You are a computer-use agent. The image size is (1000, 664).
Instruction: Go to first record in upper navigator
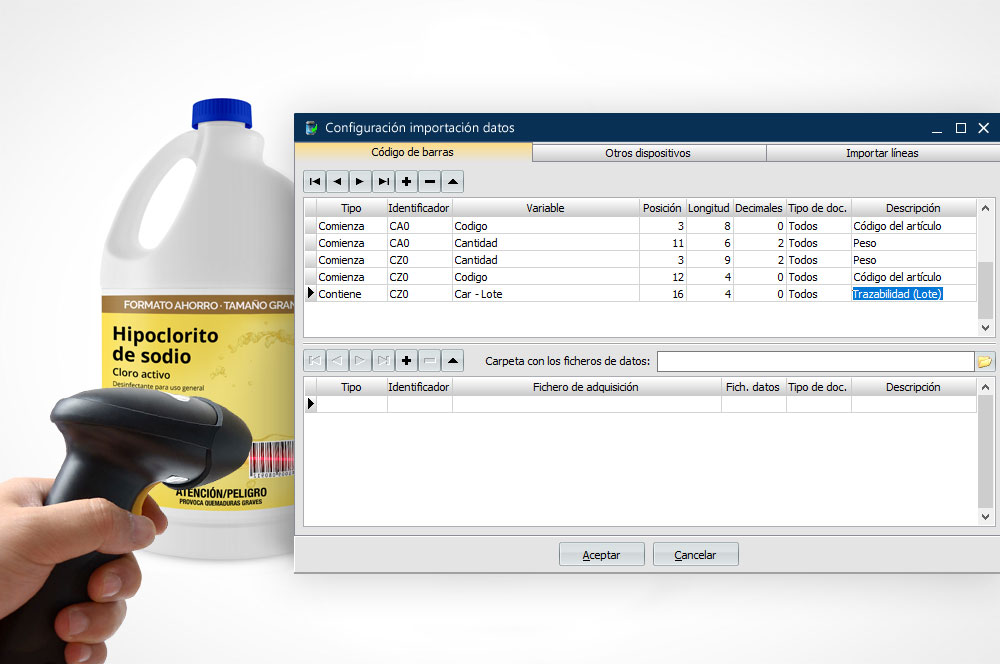[x=315, y=182]
